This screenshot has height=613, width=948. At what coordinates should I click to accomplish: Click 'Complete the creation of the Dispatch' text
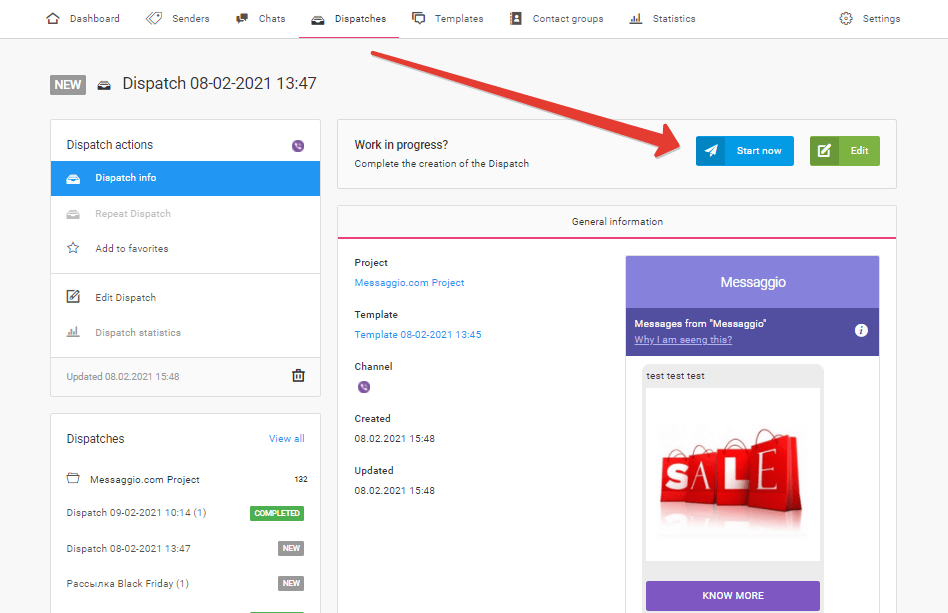(x=441, y=164)
